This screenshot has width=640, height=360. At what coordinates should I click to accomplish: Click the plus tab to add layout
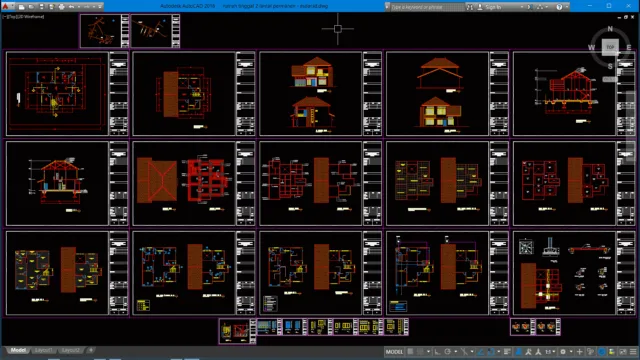coord(91,350)
